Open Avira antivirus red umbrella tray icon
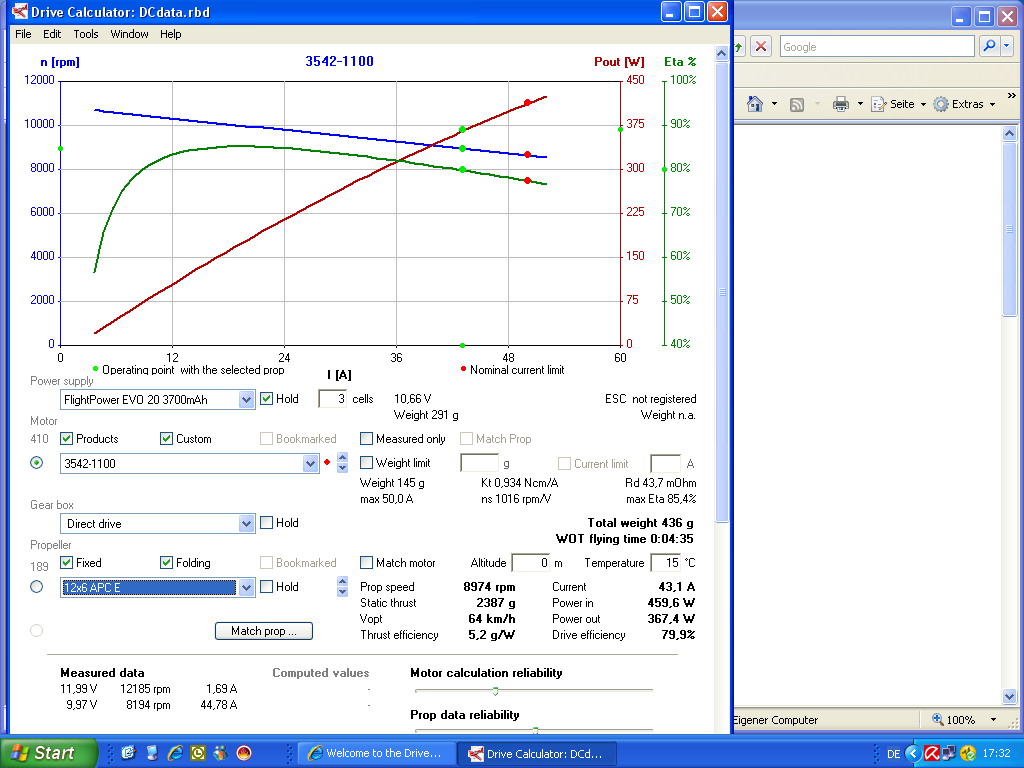 click(932, 753)
